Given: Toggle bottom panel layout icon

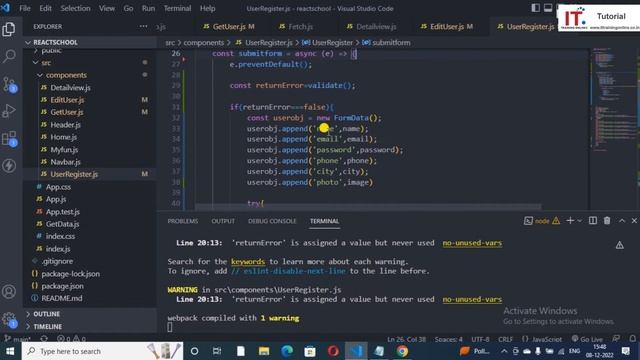Looking at the screenshot, I should coord(548,8).
